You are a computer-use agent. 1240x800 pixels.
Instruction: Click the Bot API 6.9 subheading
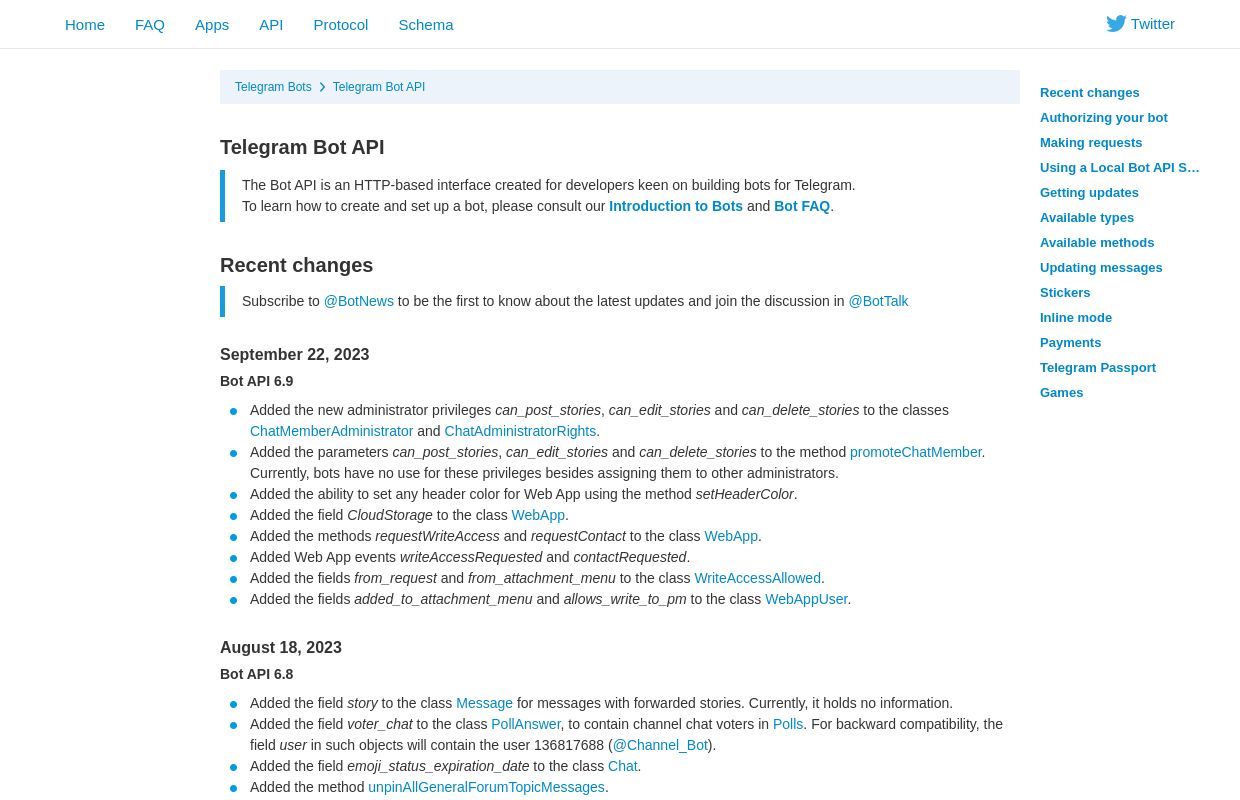tap(257, 381)
